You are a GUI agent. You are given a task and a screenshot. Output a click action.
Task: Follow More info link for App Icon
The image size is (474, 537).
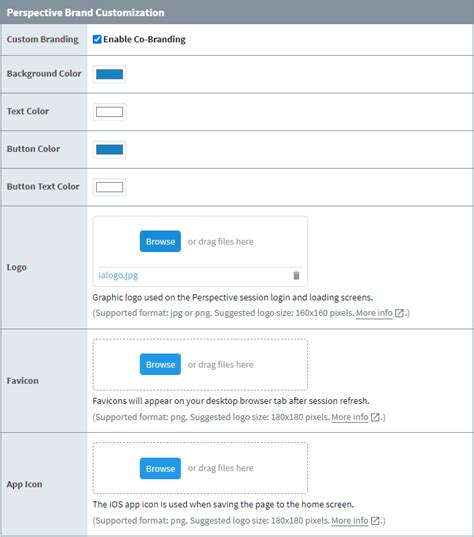pos(350,521)
